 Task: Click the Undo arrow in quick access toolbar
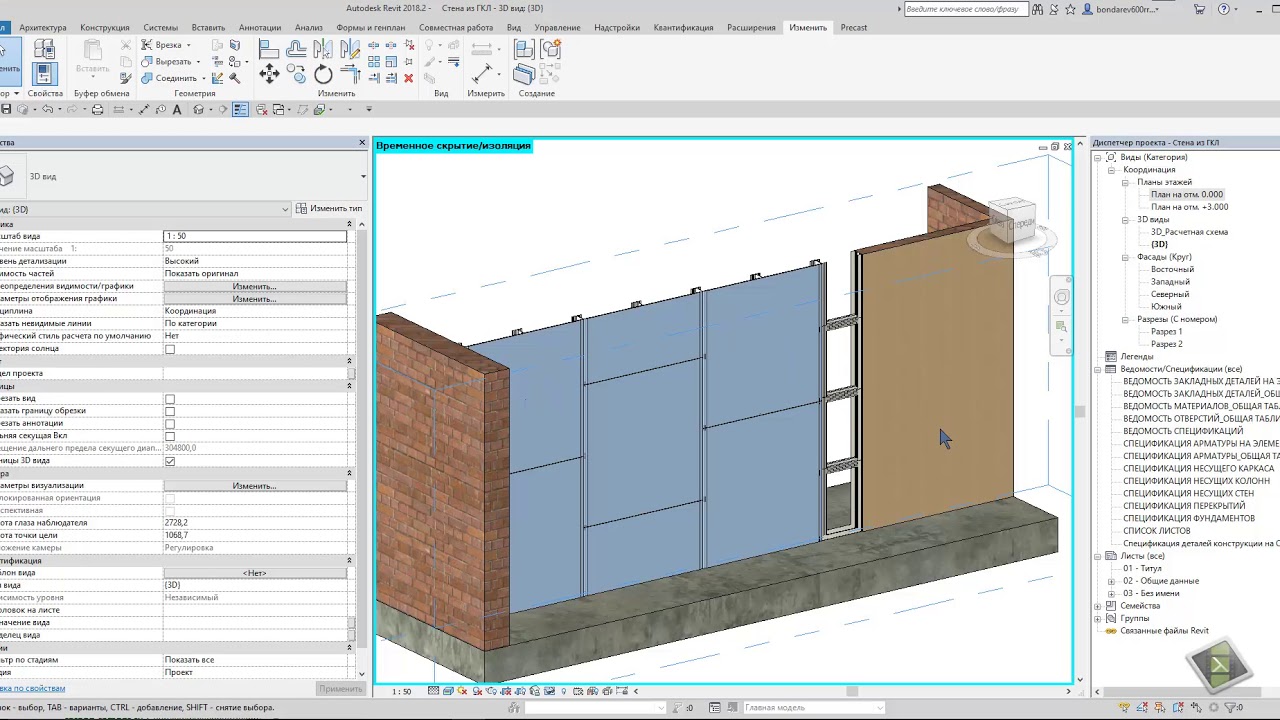click(47, 110)
